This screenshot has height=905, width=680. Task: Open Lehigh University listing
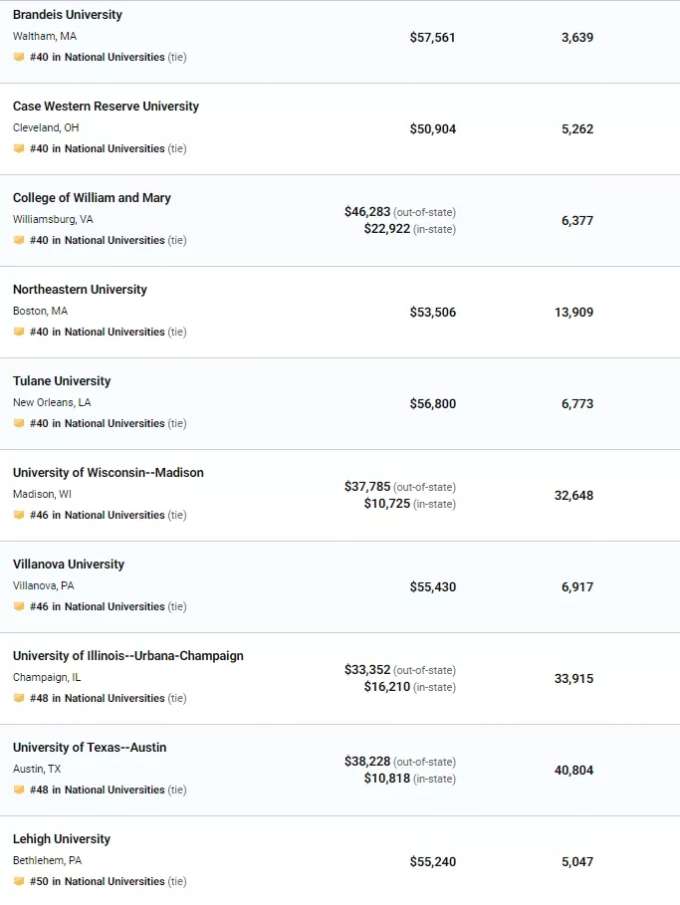[x=62, y=839]
